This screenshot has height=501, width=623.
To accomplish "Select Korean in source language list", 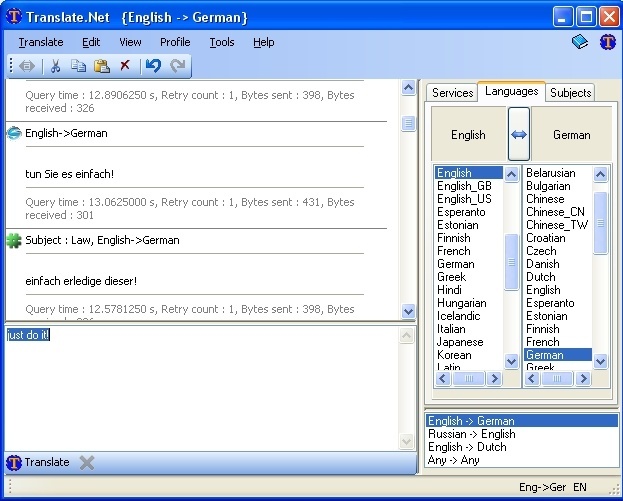I will click(469, 355).
